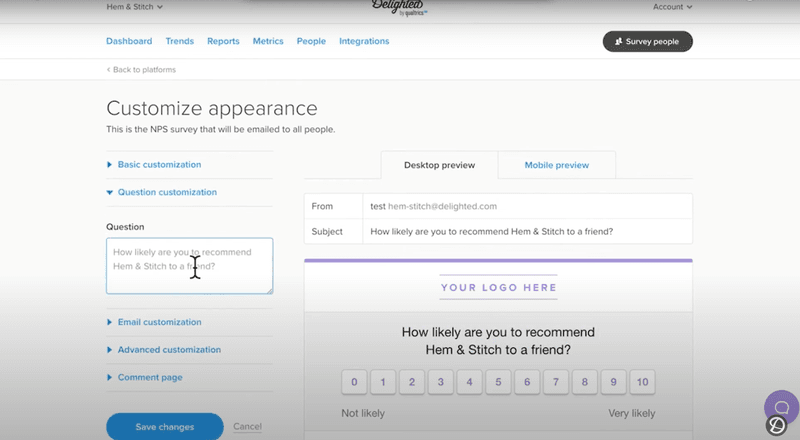Open the People section
The image size is (800, 440).
pyautogui.click(x=311, y=41)
